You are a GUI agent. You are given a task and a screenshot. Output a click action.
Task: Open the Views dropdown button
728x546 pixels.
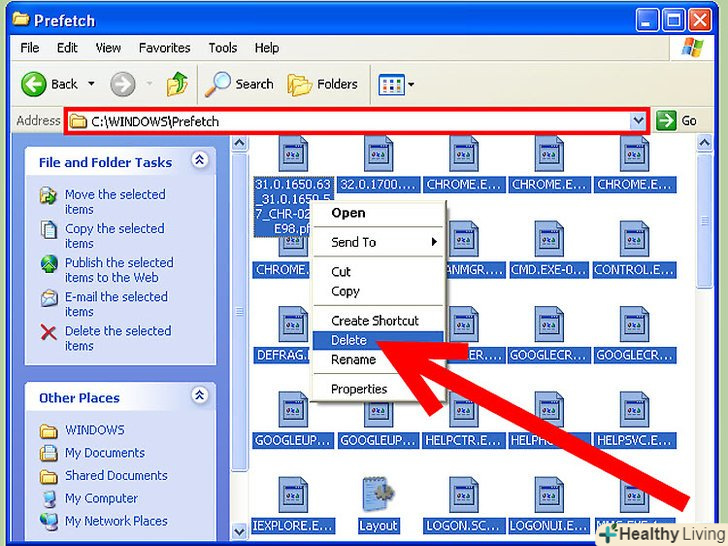click(x=397, y=84)
